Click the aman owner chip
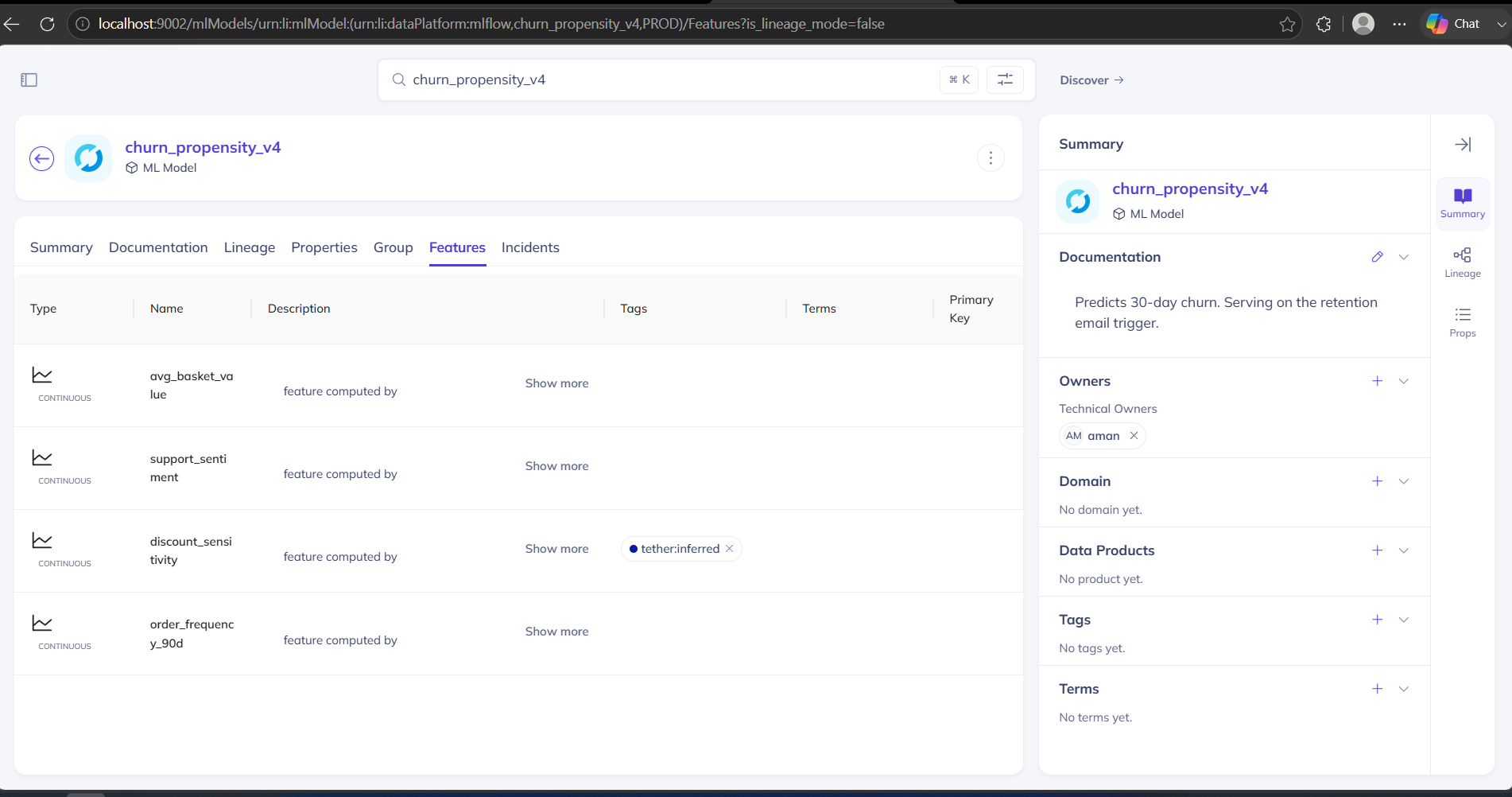Screen dimensions: 1512x797 coord(1102,436)
